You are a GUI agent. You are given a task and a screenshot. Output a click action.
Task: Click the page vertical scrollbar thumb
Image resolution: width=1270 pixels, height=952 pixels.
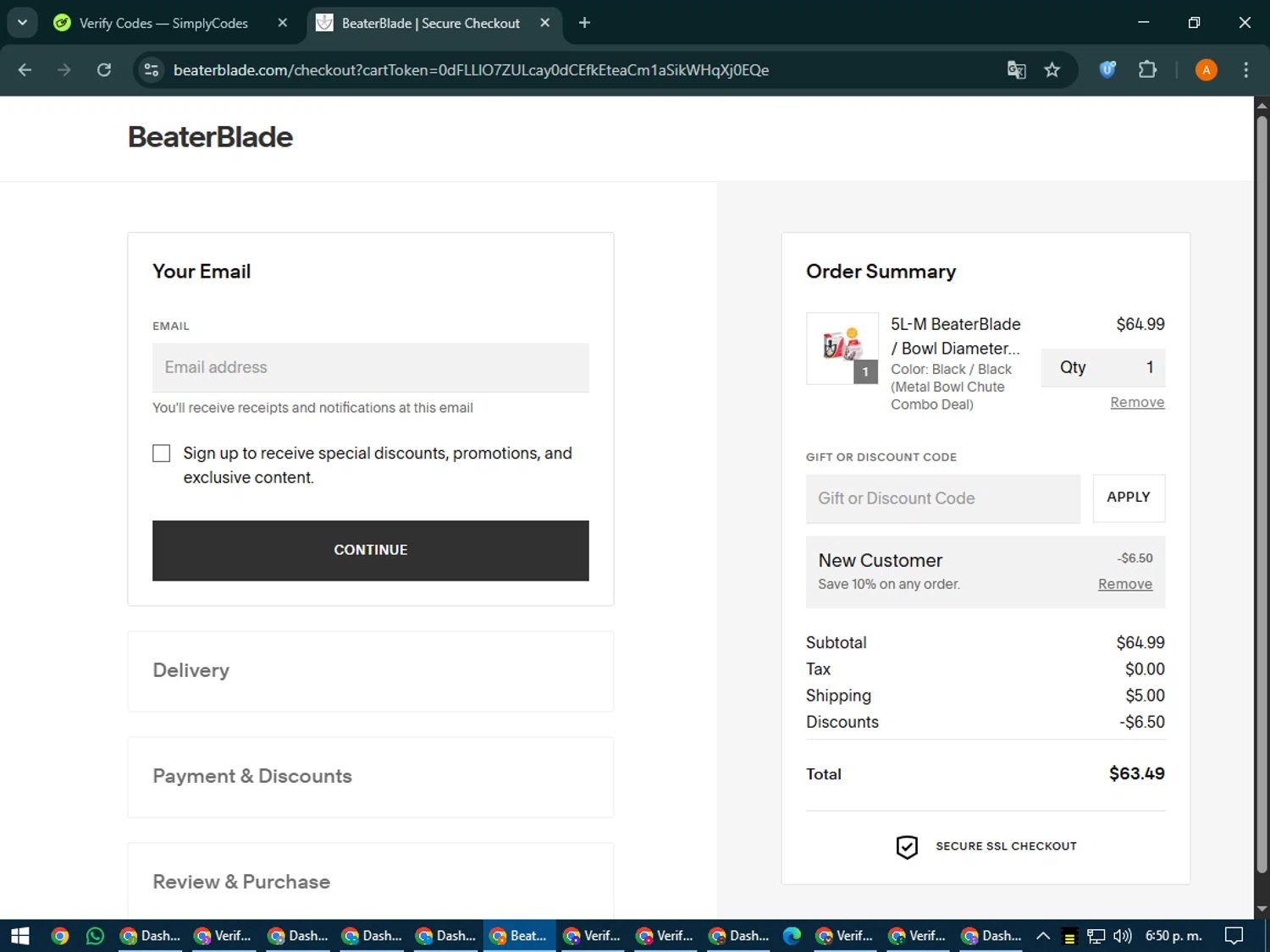(1262, 495)
